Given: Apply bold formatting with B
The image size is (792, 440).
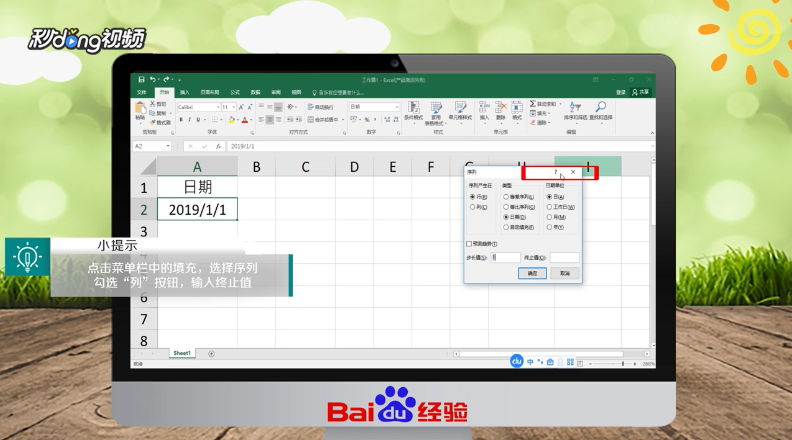Looking at the screenshot, I should pyautogui.click(x=181, y=120).
